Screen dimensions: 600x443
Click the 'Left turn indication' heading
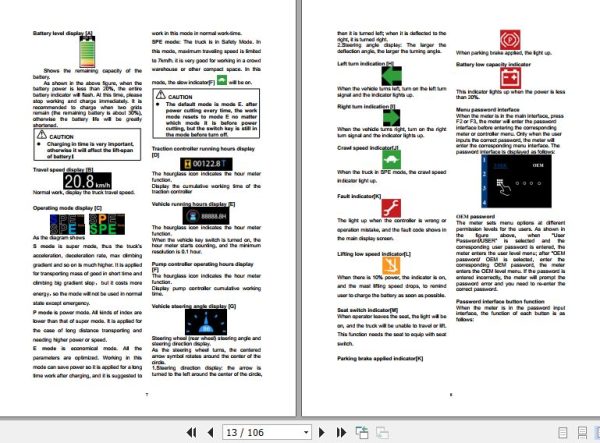[x=365, y=64]
